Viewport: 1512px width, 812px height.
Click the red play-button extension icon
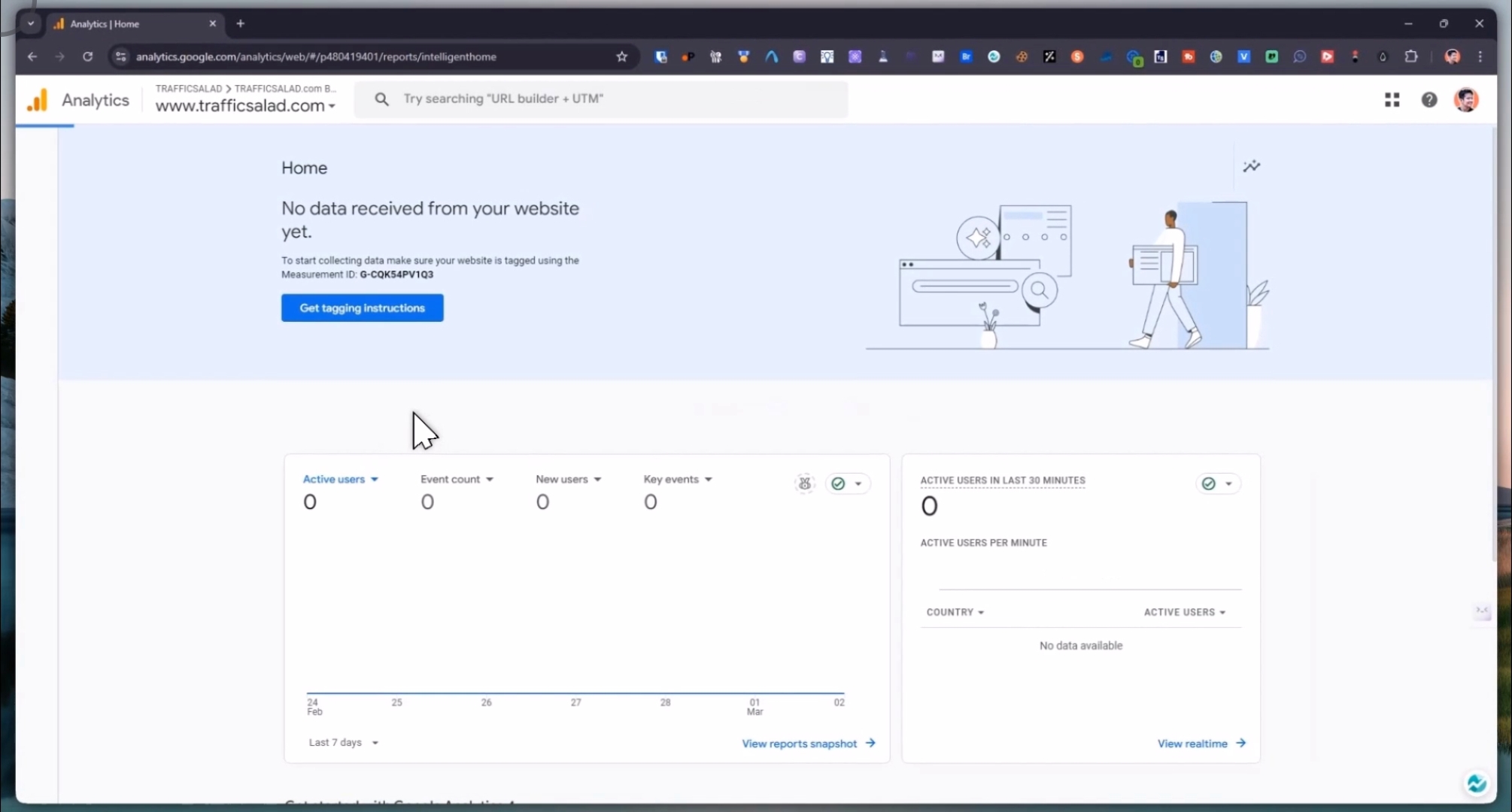(1328, 56)
